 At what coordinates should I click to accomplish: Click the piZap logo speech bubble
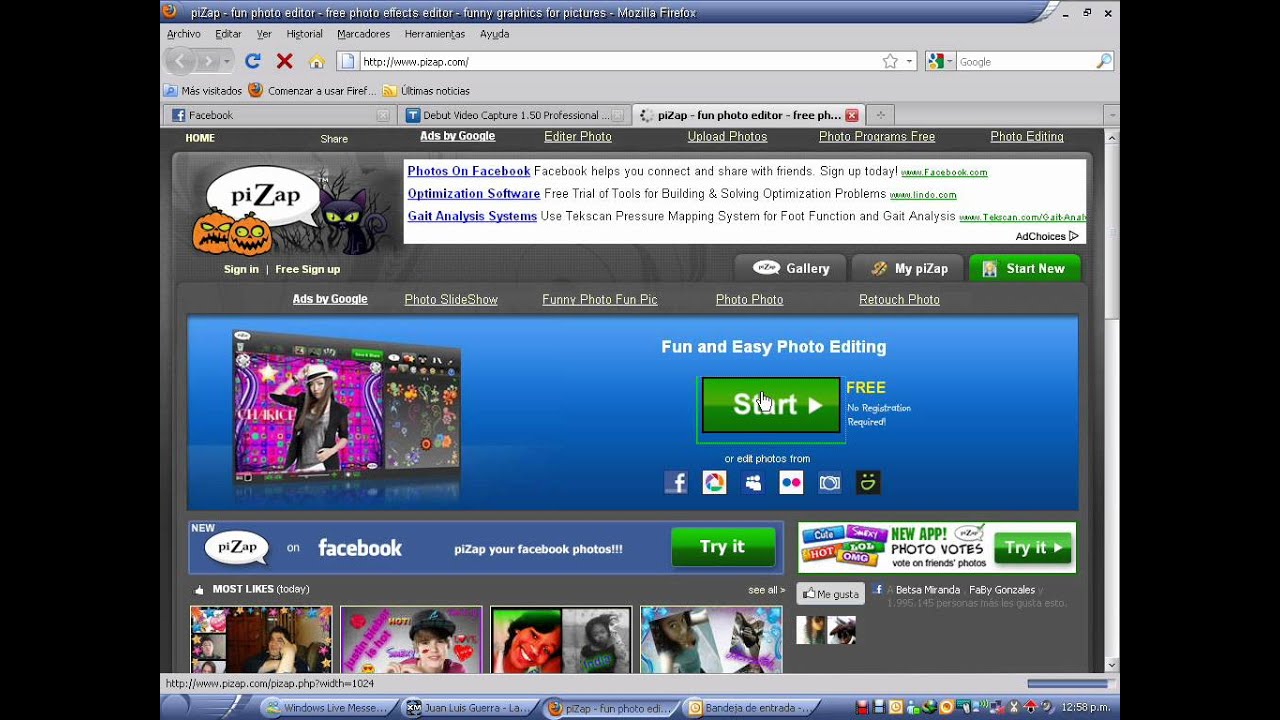(265, 196)
